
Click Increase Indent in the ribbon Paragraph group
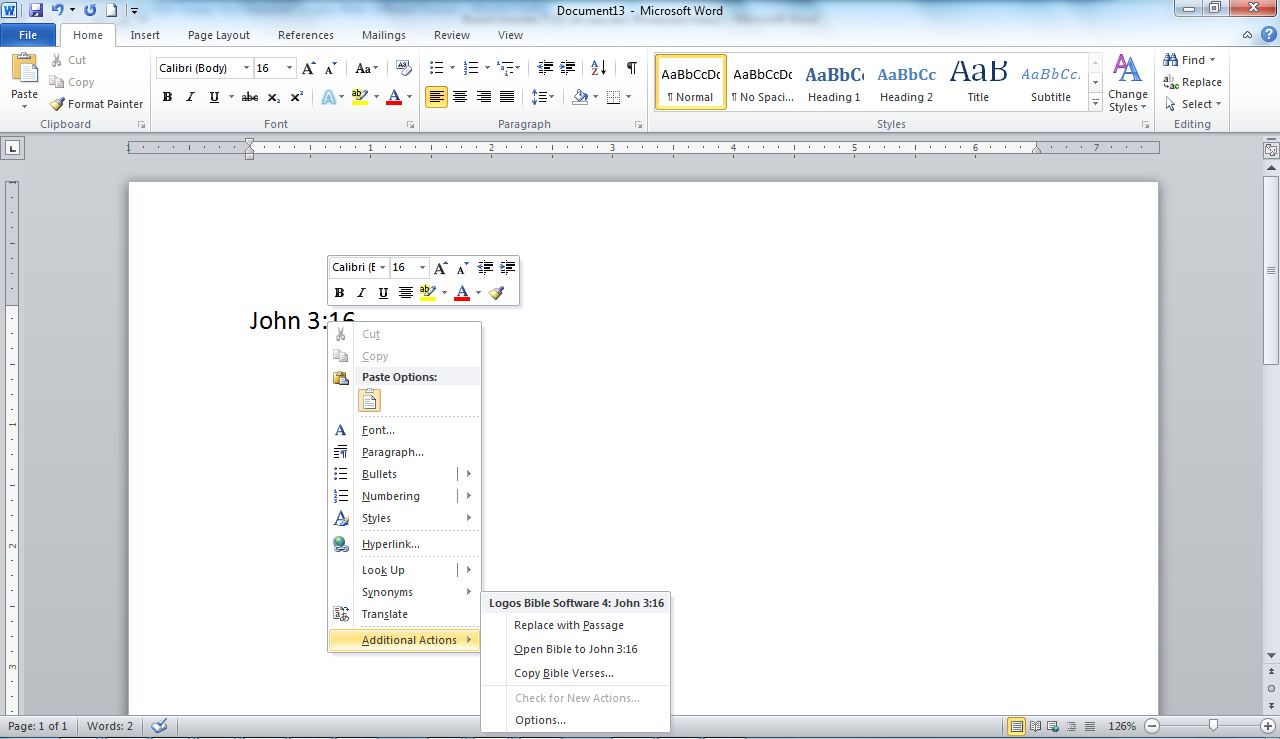[568, 68]
